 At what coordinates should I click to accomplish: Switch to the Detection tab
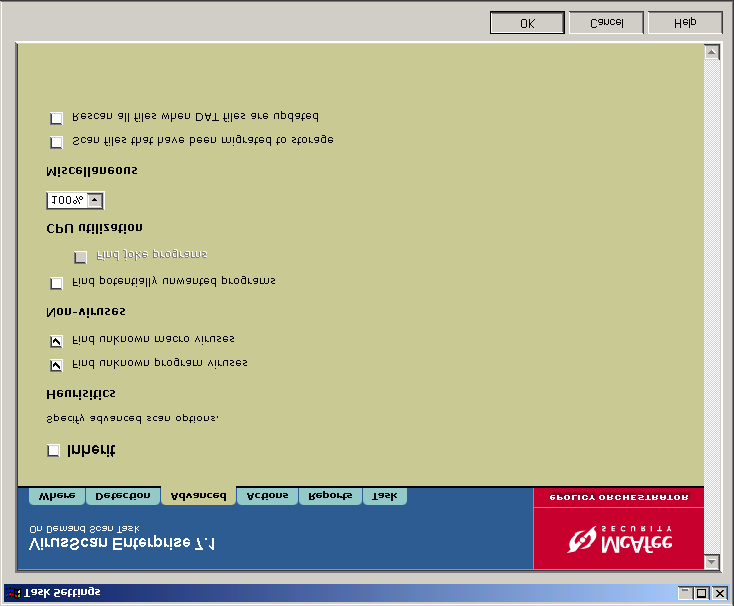coord(123,496)
